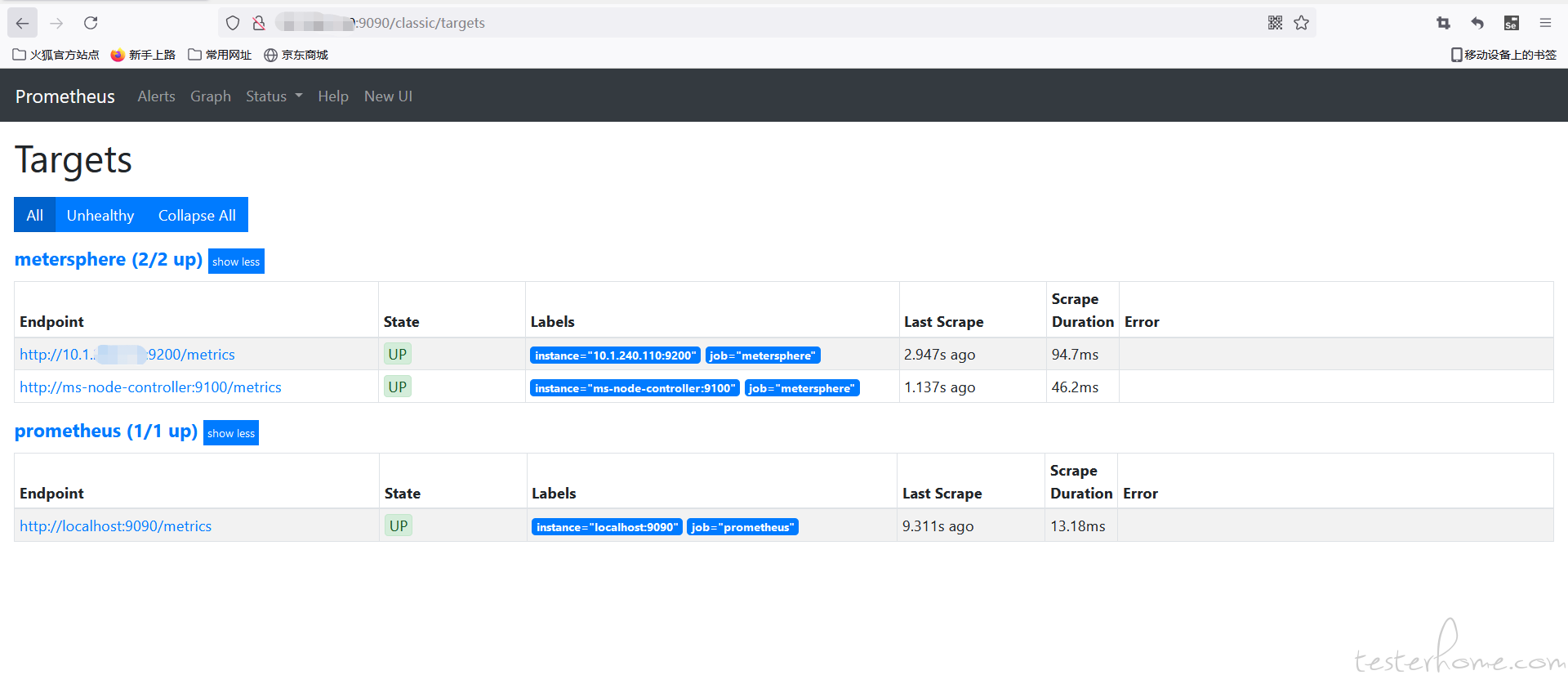Open the metersphere (2/2 up) heading link
The width and height of the screenshot is (1568, 693).
click(x=109, y=260)
